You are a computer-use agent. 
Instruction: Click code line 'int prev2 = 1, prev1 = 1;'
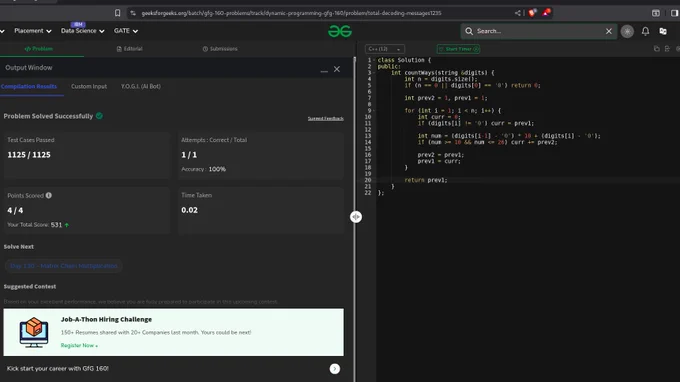coord(446,98)
